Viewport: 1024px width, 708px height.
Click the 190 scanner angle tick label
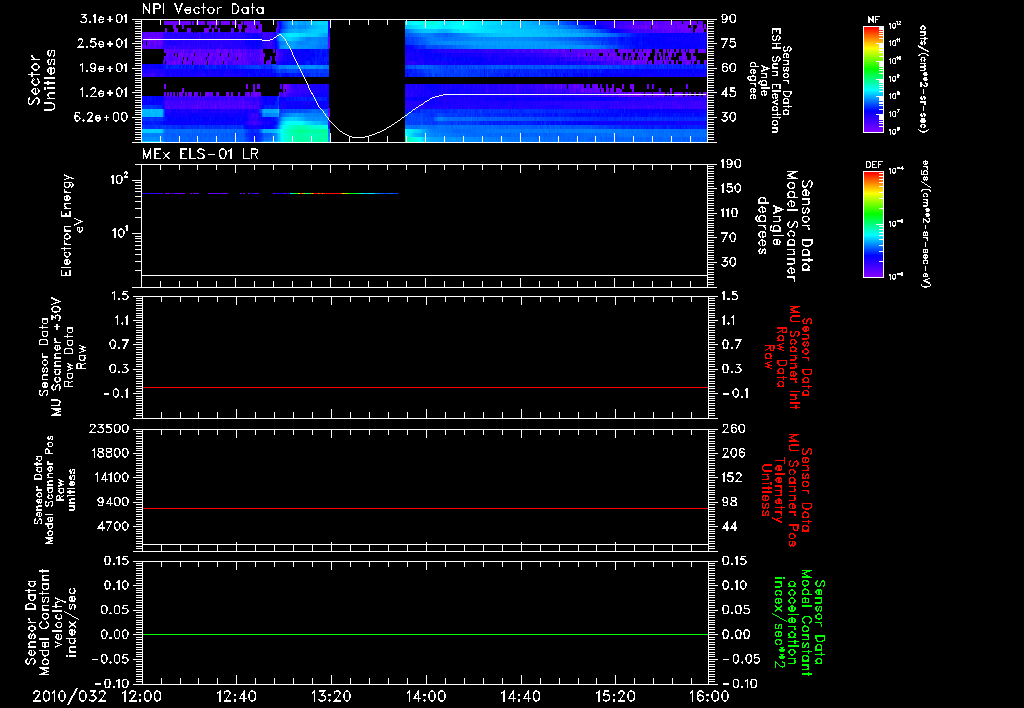(x=733, y=164)
